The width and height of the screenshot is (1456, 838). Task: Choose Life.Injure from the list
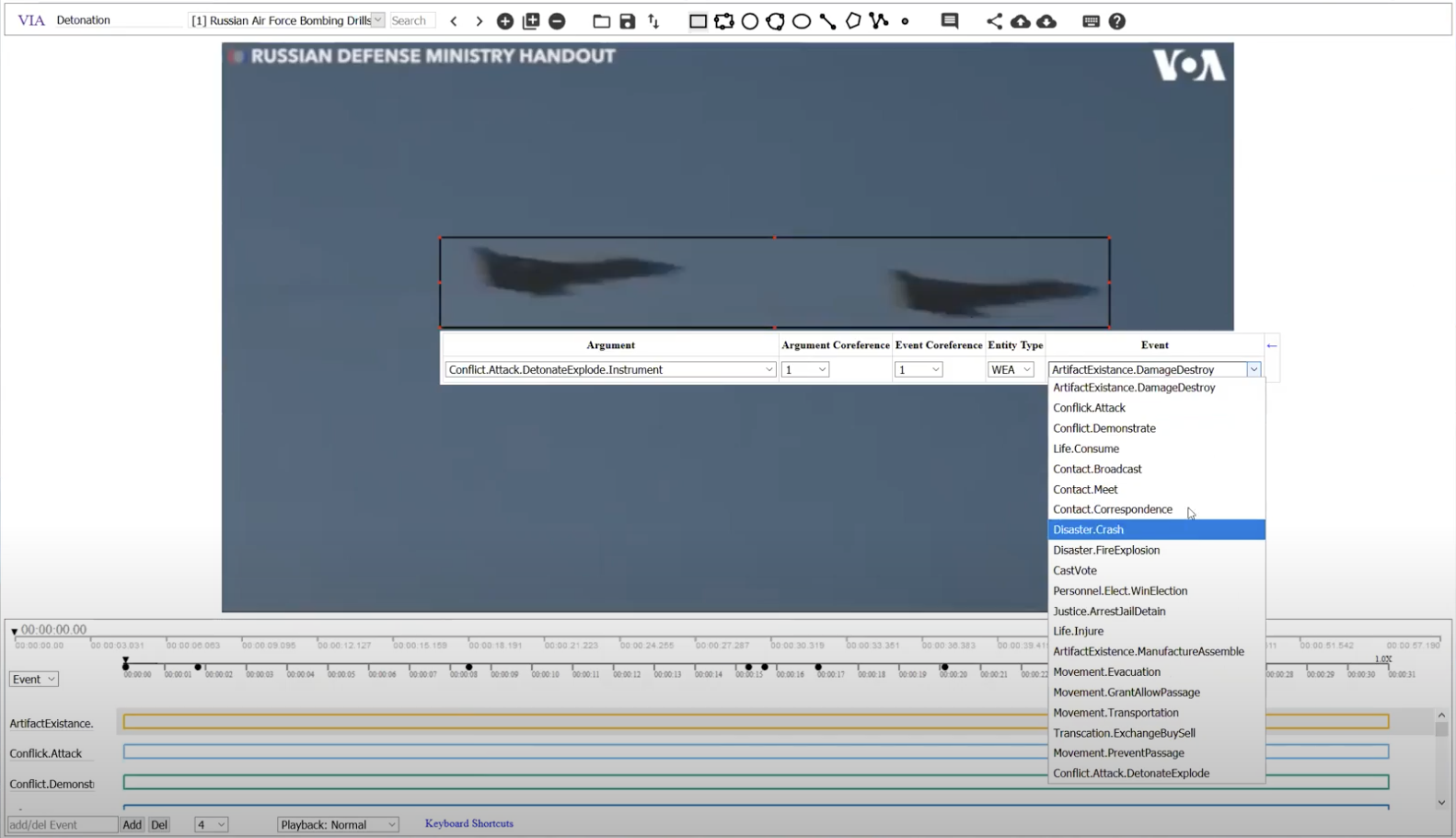tap(1156, 631)
